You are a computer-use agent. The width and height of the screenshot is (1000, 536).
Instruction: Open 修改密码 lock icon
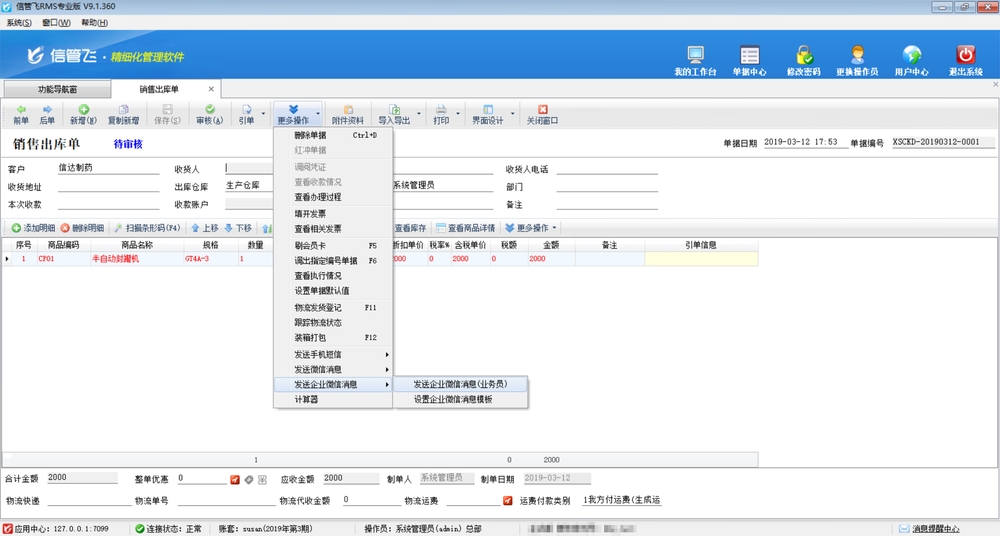tap(803, 59)
